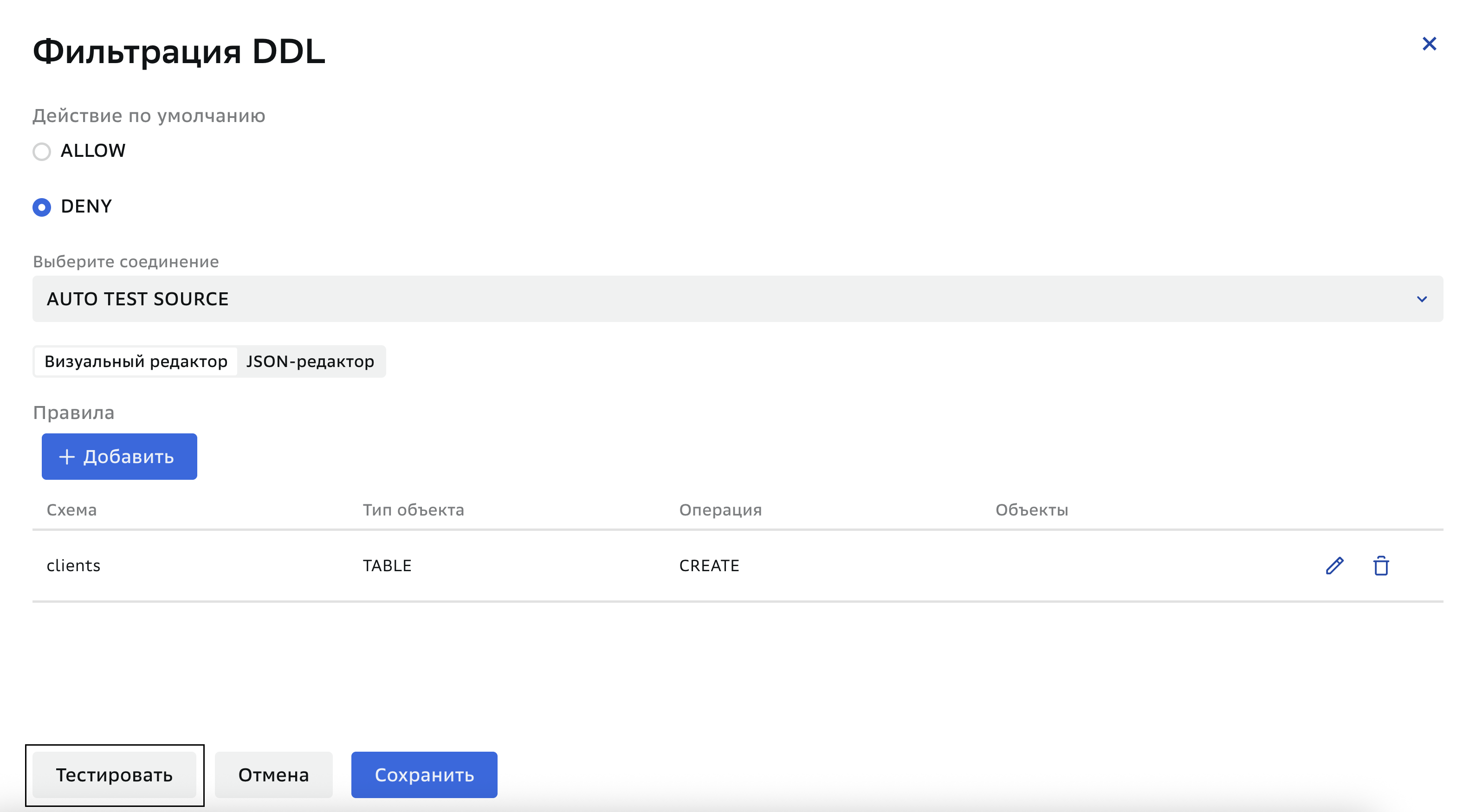
Task: Click the Тестировать button
Action: (115, 775)
